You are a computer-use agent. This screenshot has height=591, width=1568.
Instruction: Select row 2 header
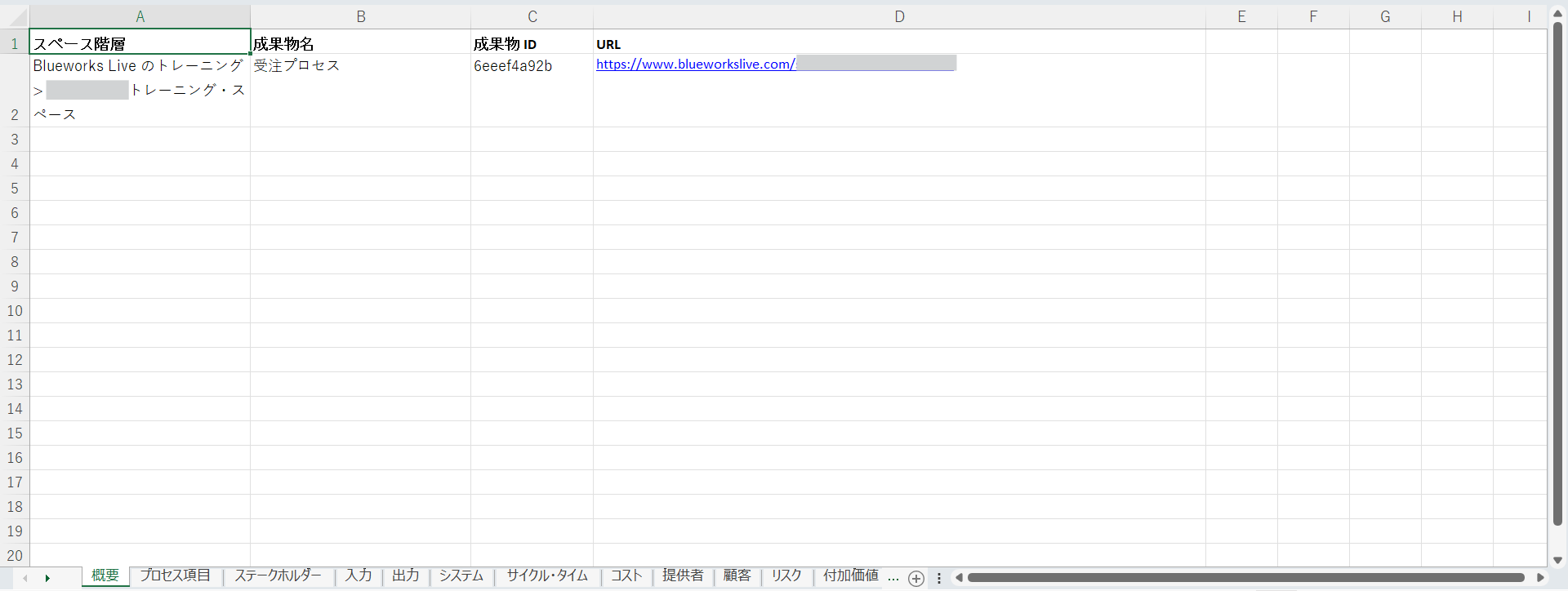pos(15,91)
